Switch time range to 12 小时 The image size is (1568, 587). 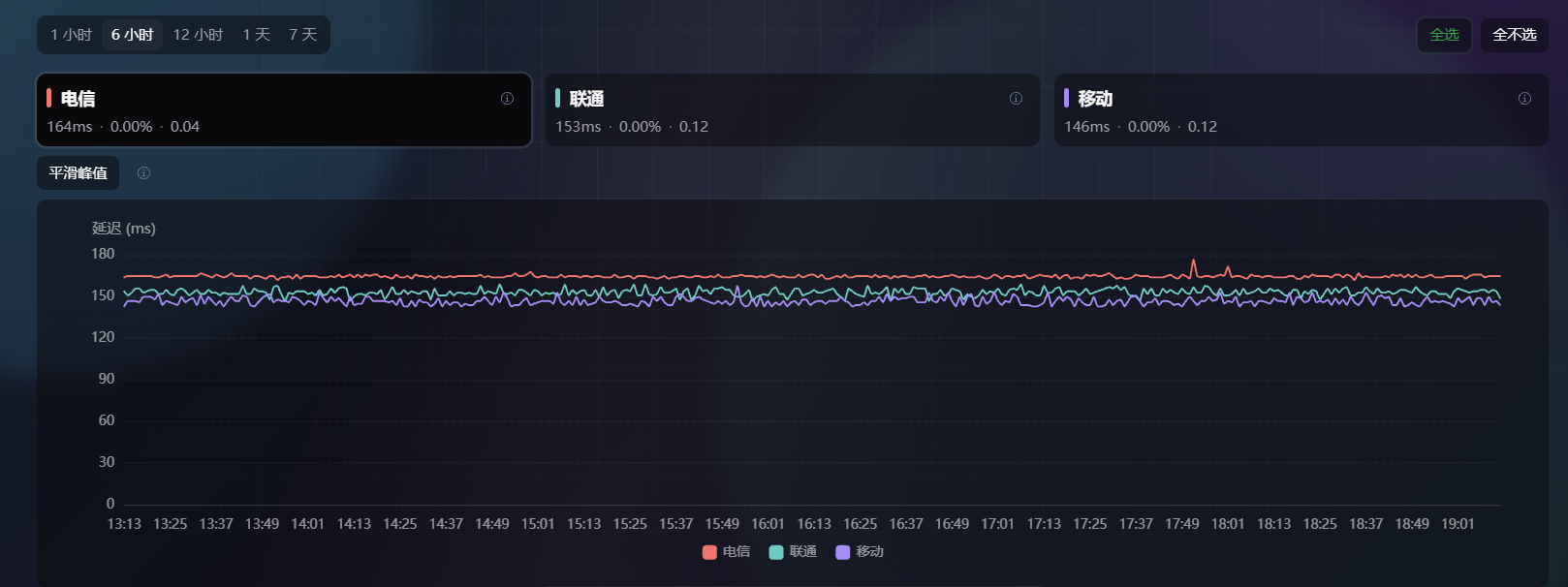coord(198,35)
